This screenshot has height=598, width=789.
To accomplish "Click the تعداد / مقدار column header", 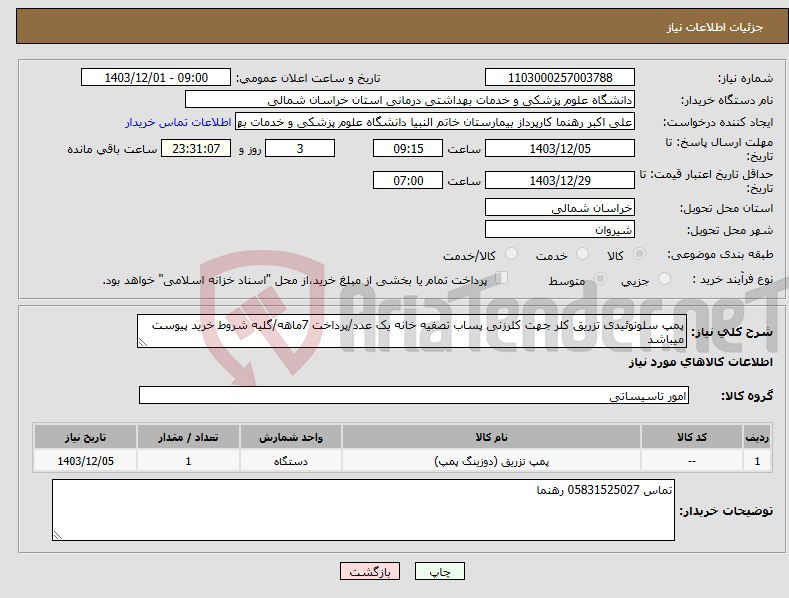I will pyautogui.click(x=188, y=437).
